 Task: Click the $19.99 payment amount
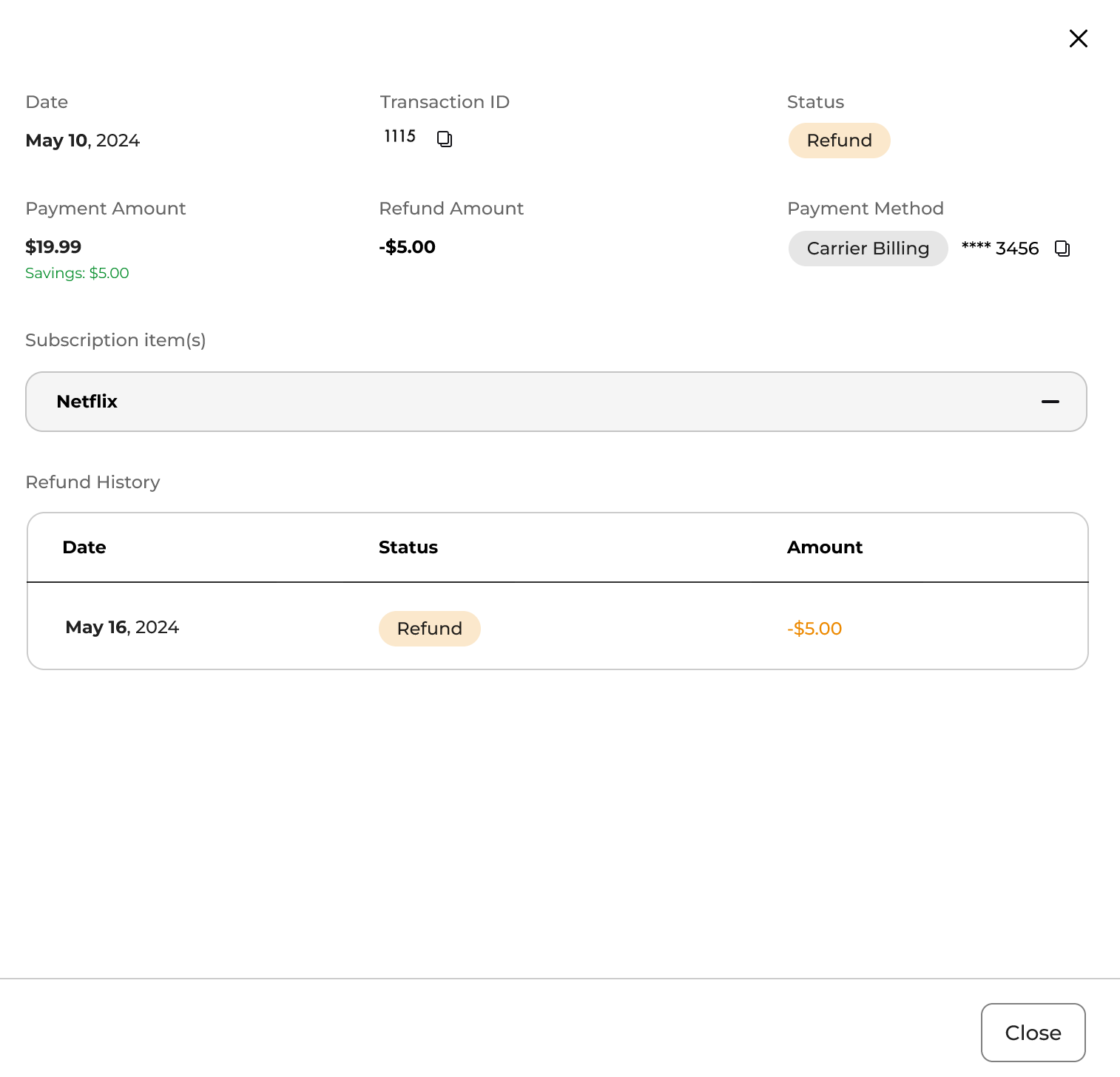click(53, 247)
